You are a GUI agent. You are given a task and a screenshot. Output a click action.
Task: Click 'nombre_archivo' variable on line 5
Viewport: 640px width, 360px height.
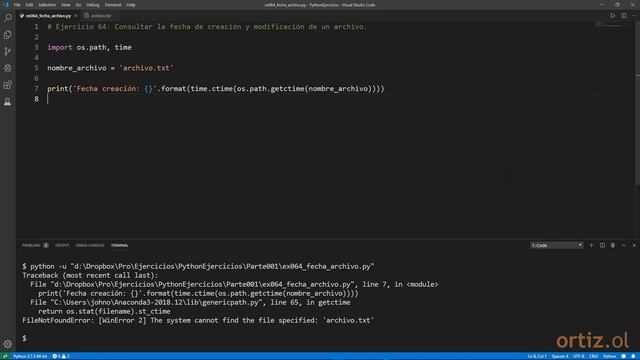(x=77, y=68)
